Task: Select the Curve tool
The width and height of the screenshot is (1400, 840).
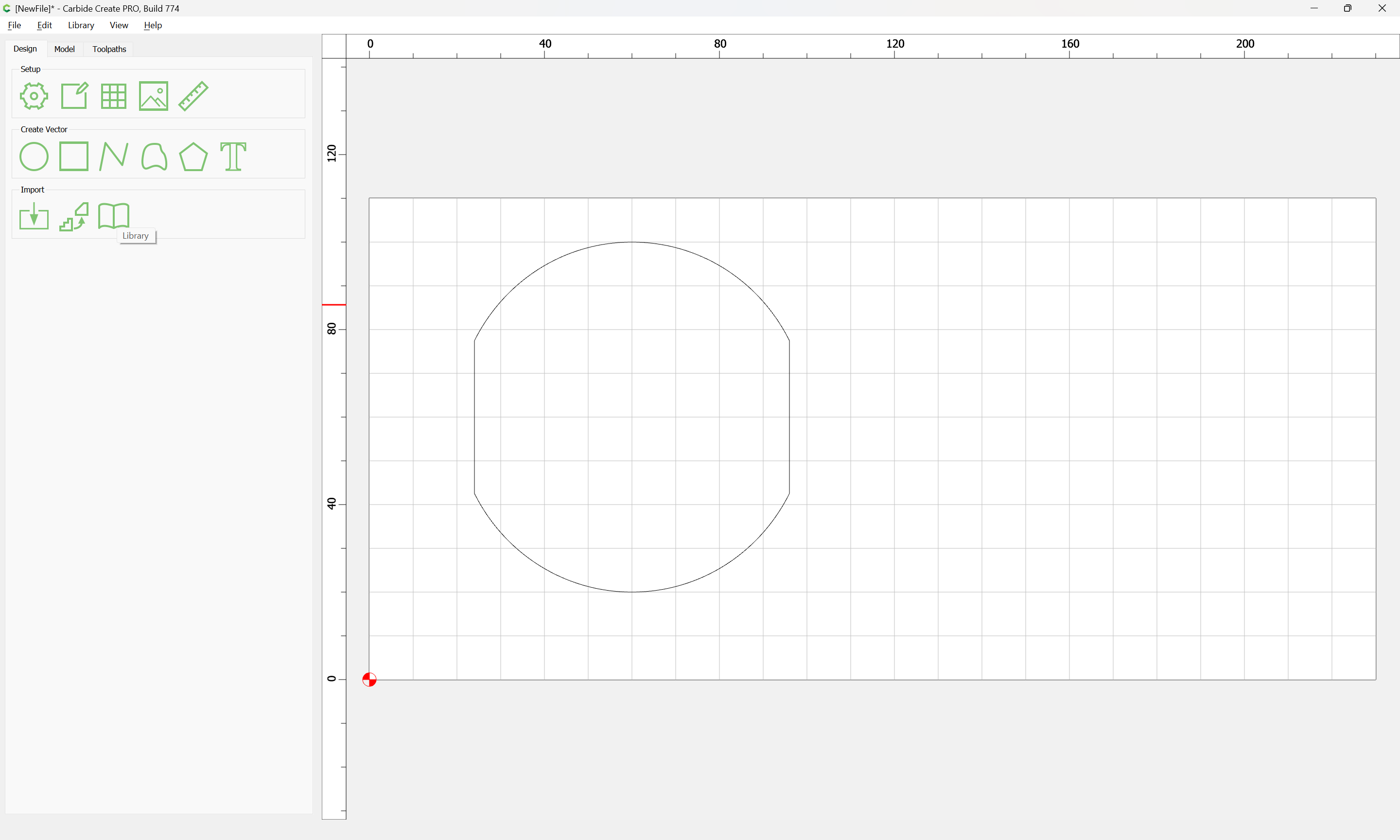Action: coord(154,156)
